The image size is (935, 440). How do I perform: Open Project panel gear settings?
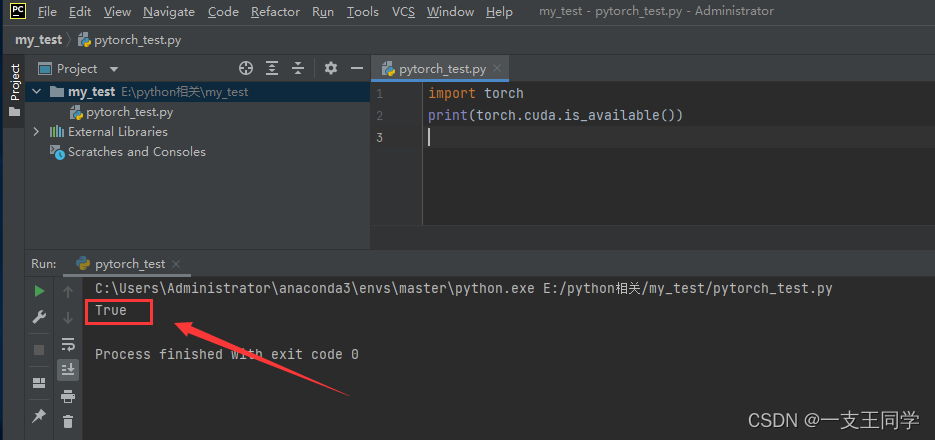pos(331,68)
